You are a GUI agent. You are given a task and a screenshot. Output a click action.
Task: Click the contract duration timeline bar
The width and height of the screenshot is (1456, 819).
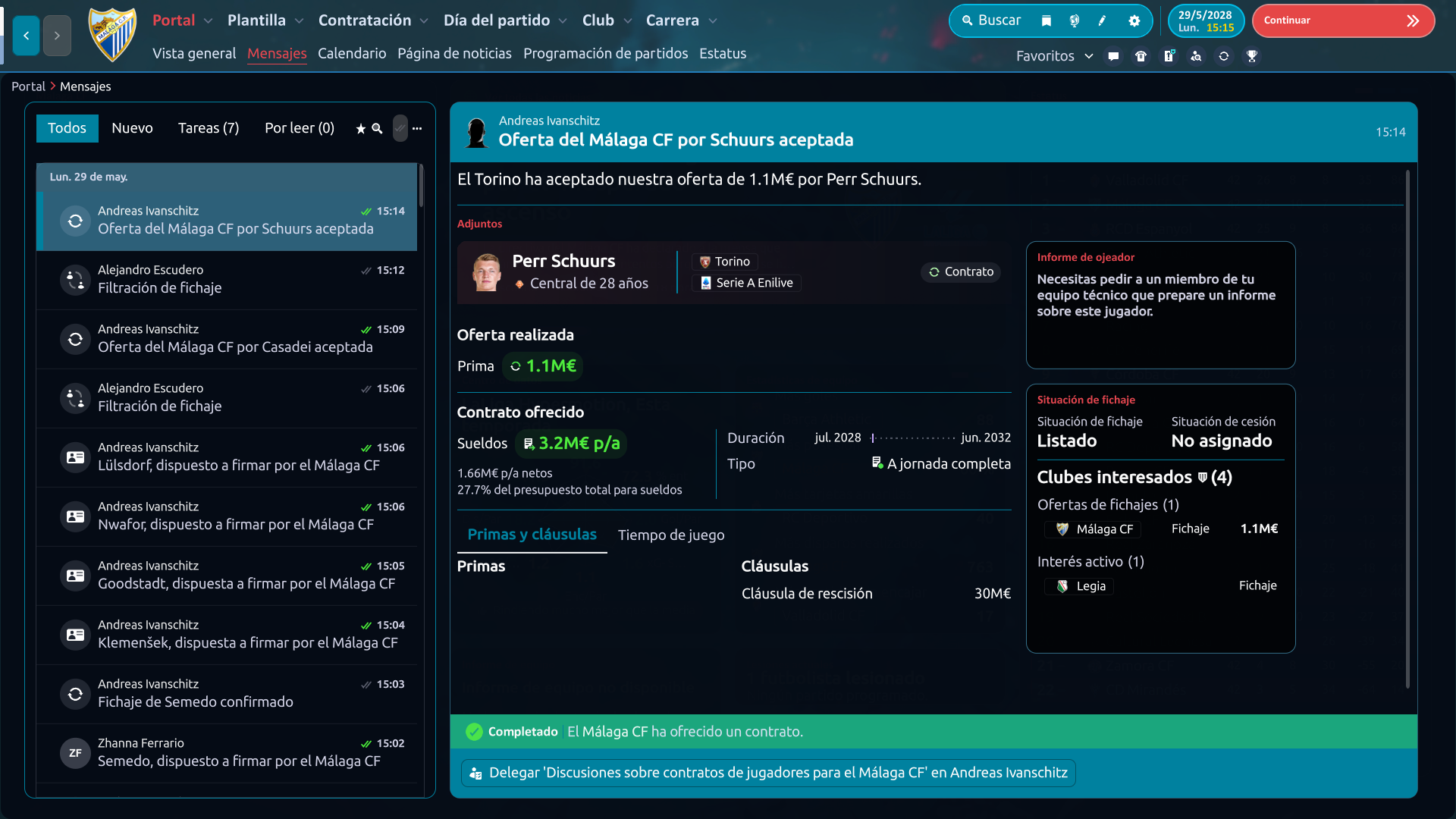(913, 438)
